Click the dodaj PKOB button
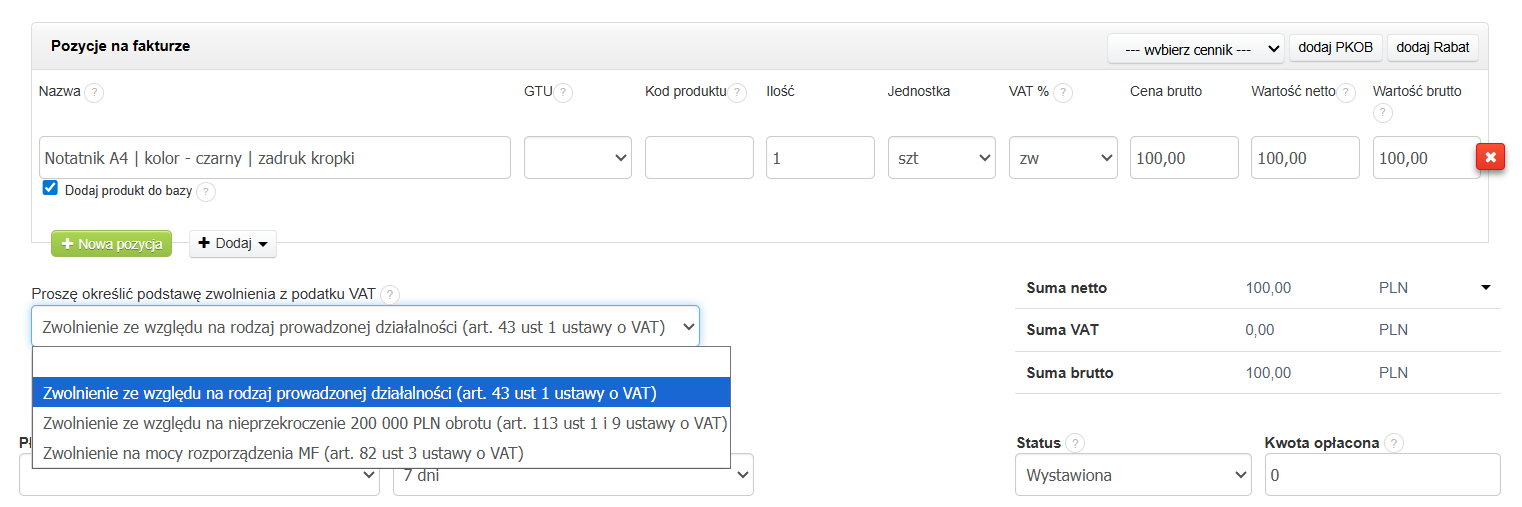 (x=1336, y=48)
